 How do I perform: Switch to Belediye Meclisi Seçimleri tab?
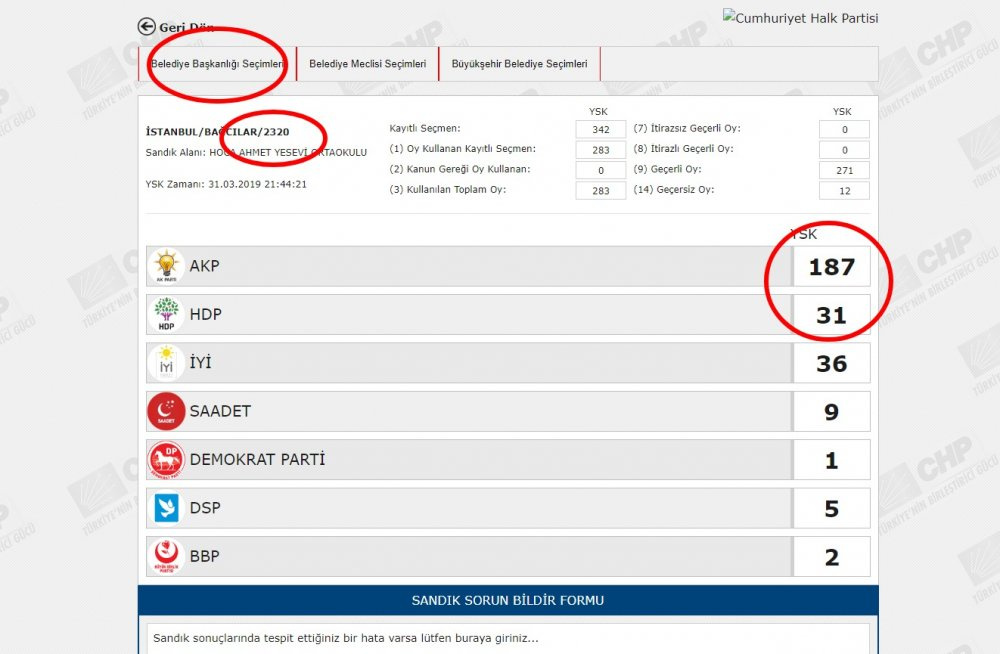tap(367, 64)
